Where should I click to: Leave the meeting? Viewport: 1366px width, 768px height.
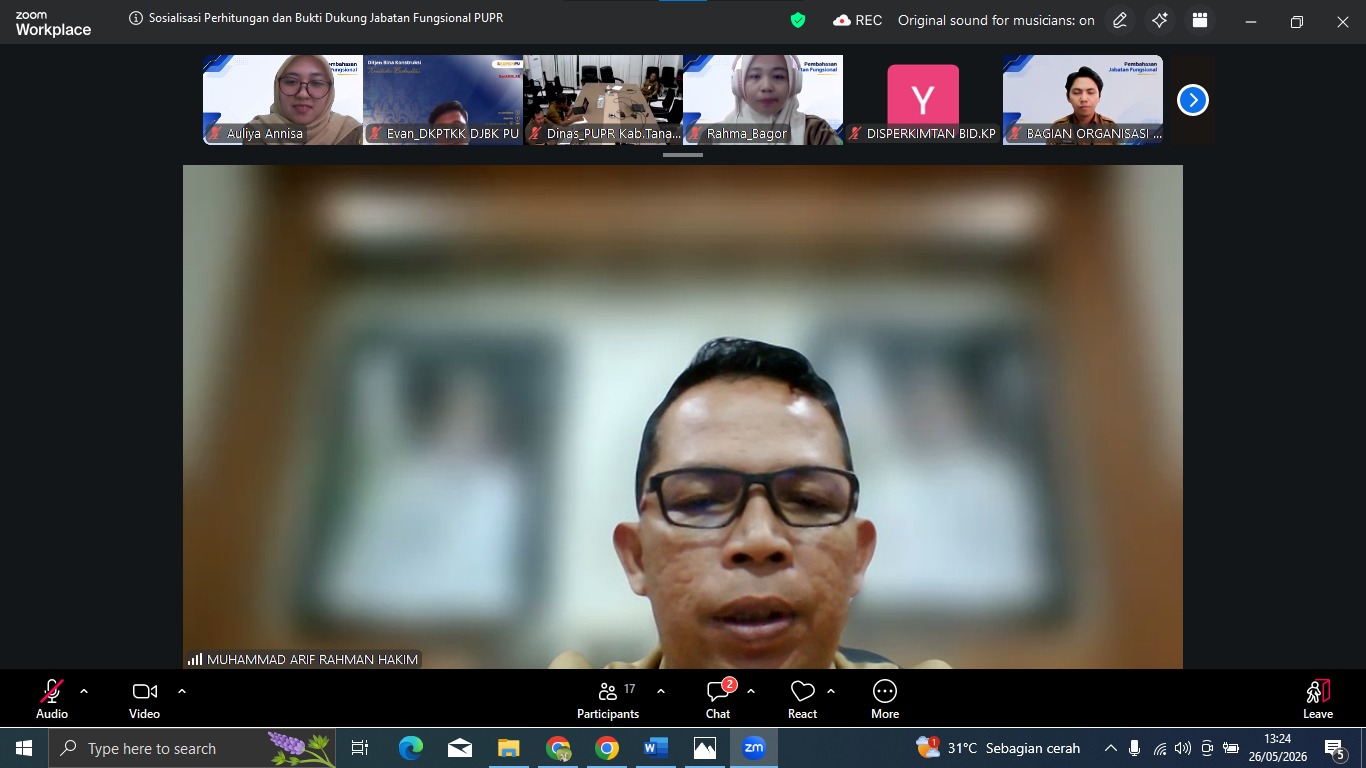pos(1318,699)
